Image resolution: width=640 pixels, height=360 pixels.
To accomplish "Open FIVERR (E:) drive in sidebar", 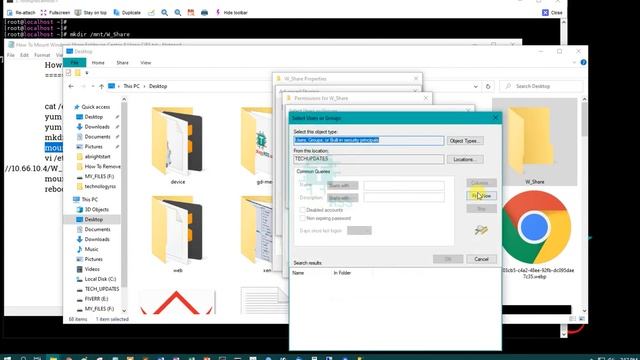I will (x=96, y=299).
